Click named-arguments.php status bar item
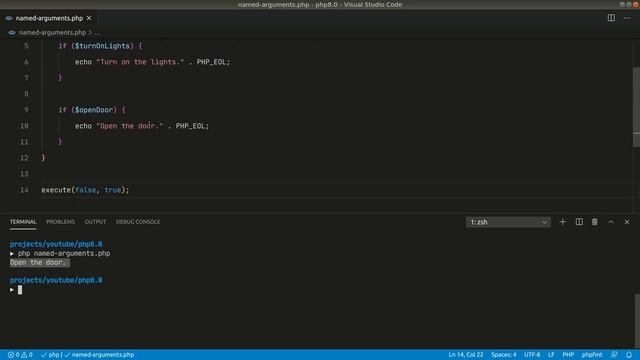Viewport: 640px width, 360px height. tap(99, 355)
